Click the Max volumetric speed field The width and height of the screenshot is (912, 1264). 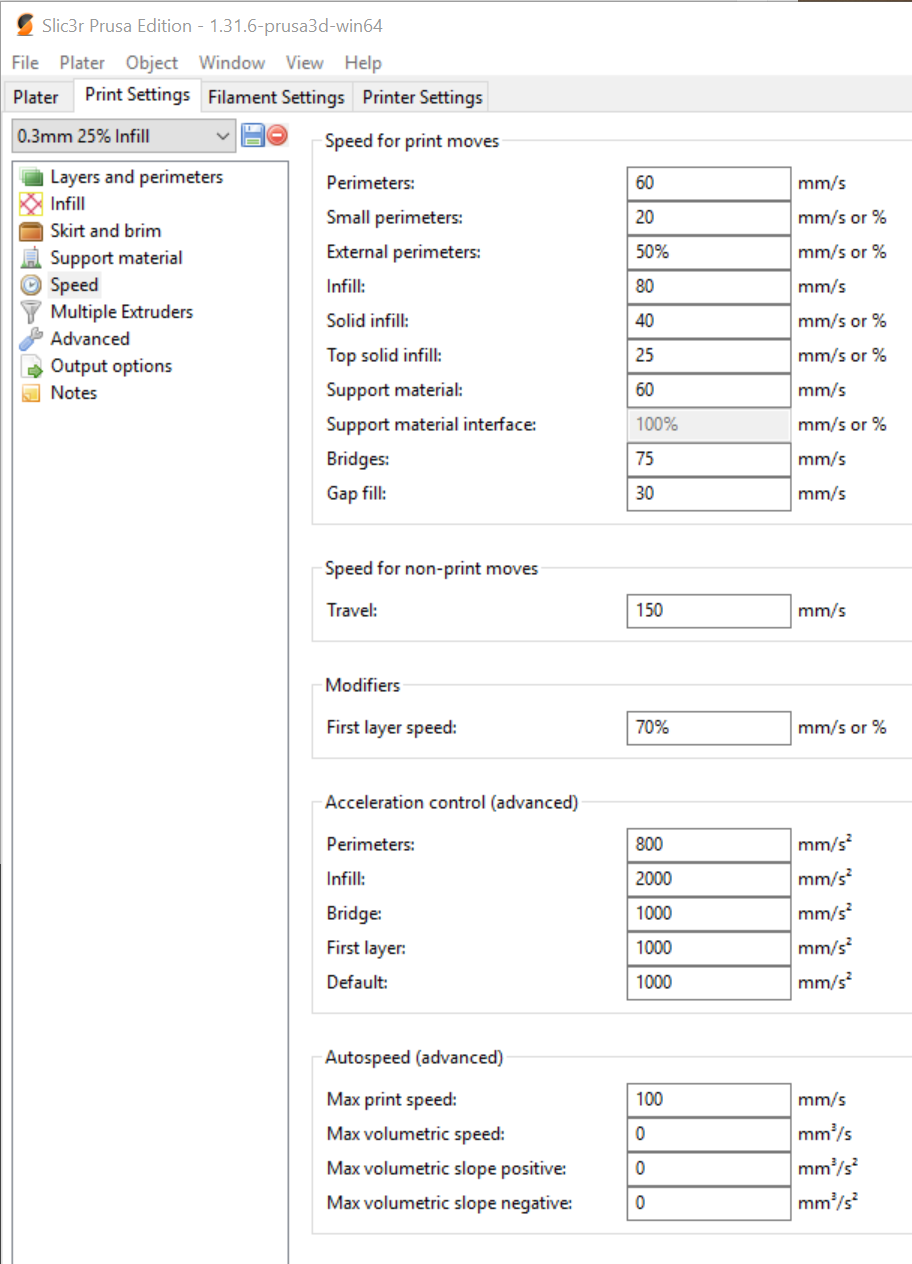click(709, 1133)
